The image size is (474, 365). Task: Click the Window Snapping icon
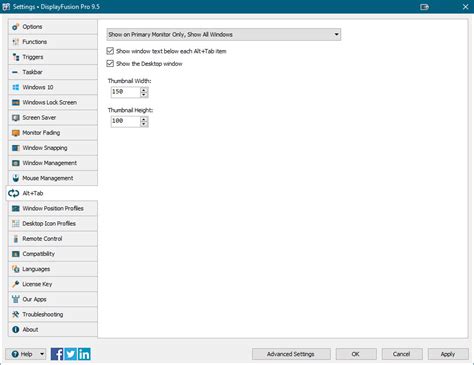click(x=15, y=148)
